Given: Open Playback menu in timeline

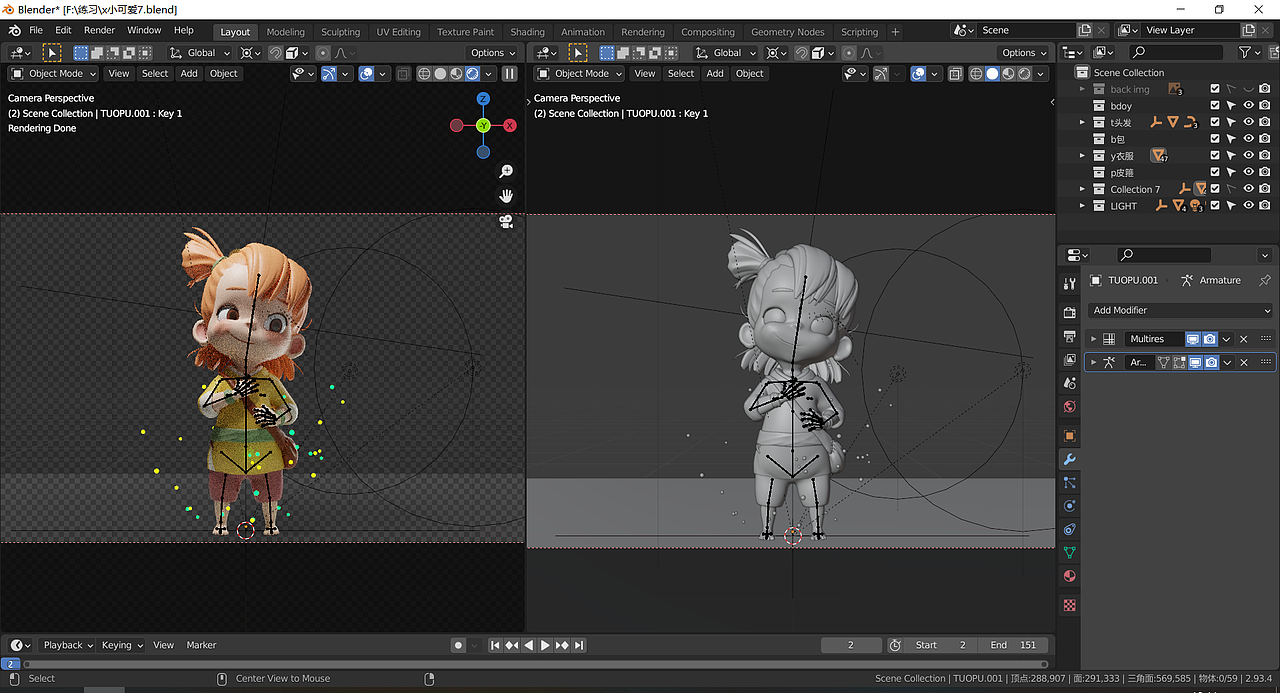Looking at the screenshot, I should (67, 645).
